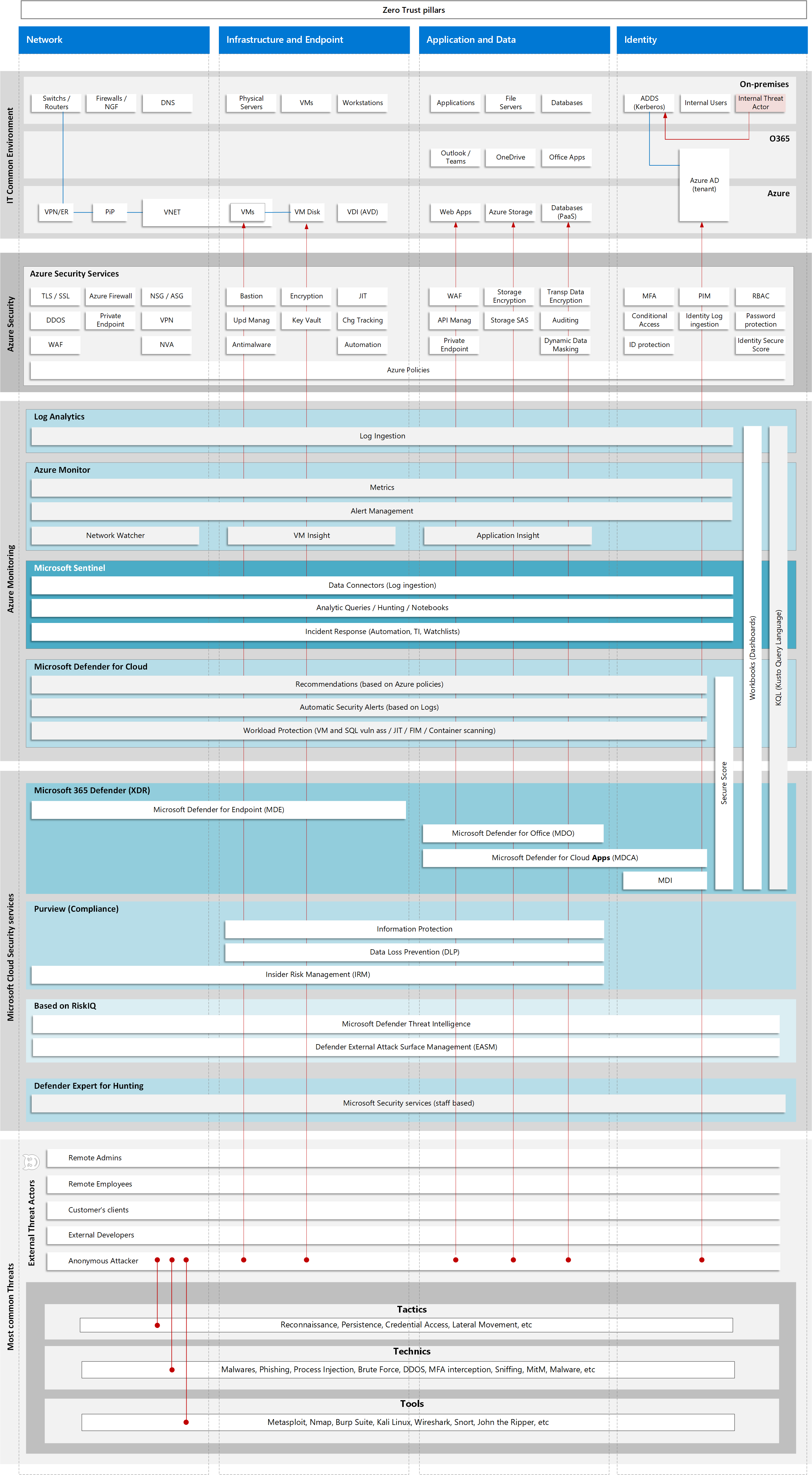Image resolution: width=812 pixels, height=1475 pixels.
Task: Click the Azure Firewall service box
Action: (111, 296)
